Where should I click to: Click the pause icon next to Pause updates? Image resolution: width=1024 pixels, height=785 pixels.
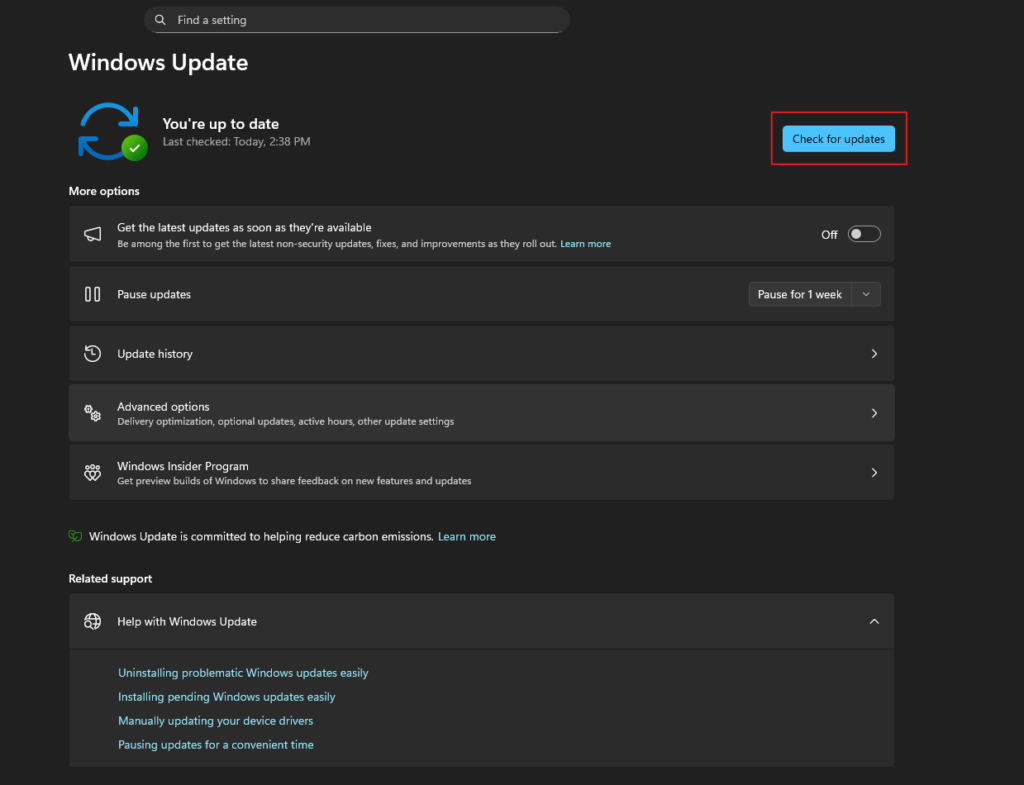(92, 294)
